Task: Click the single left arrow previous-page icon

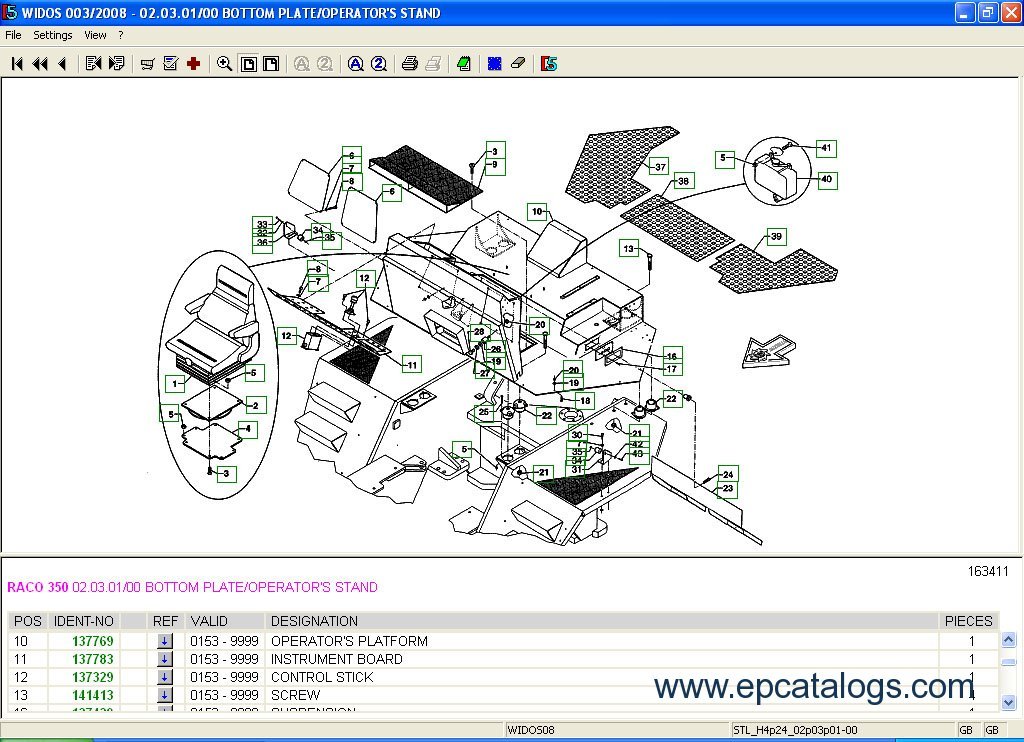Action: tap(61, 64)
